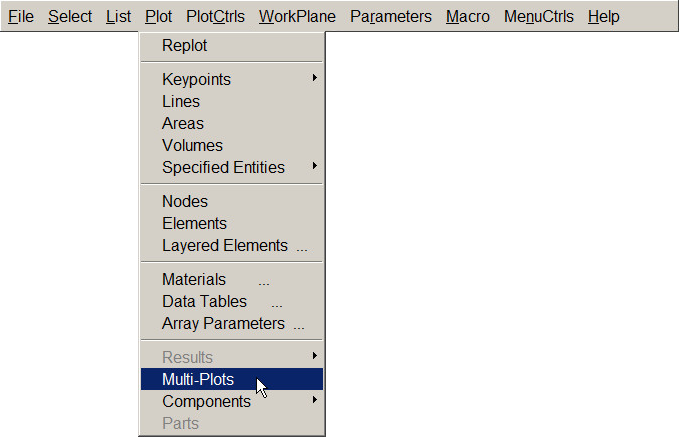Open the Layered Elements dialog
The width and height of the screenshot is (679, 437).
pos(225,245)
